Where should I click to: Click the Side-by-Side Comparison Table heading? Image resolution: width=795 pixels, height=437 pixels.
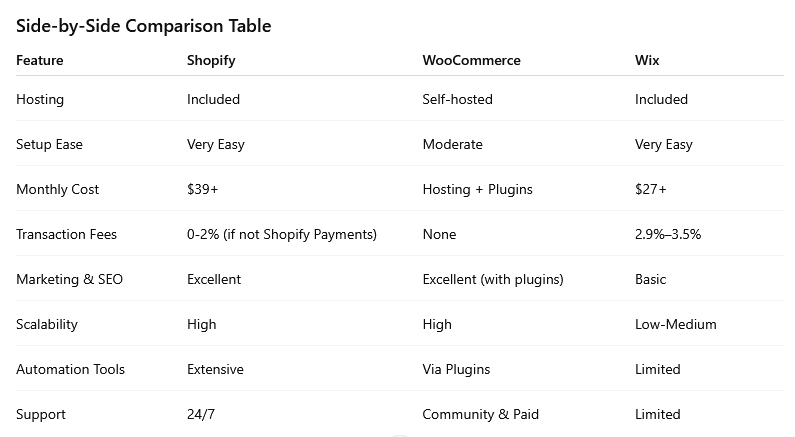point(143,26)
